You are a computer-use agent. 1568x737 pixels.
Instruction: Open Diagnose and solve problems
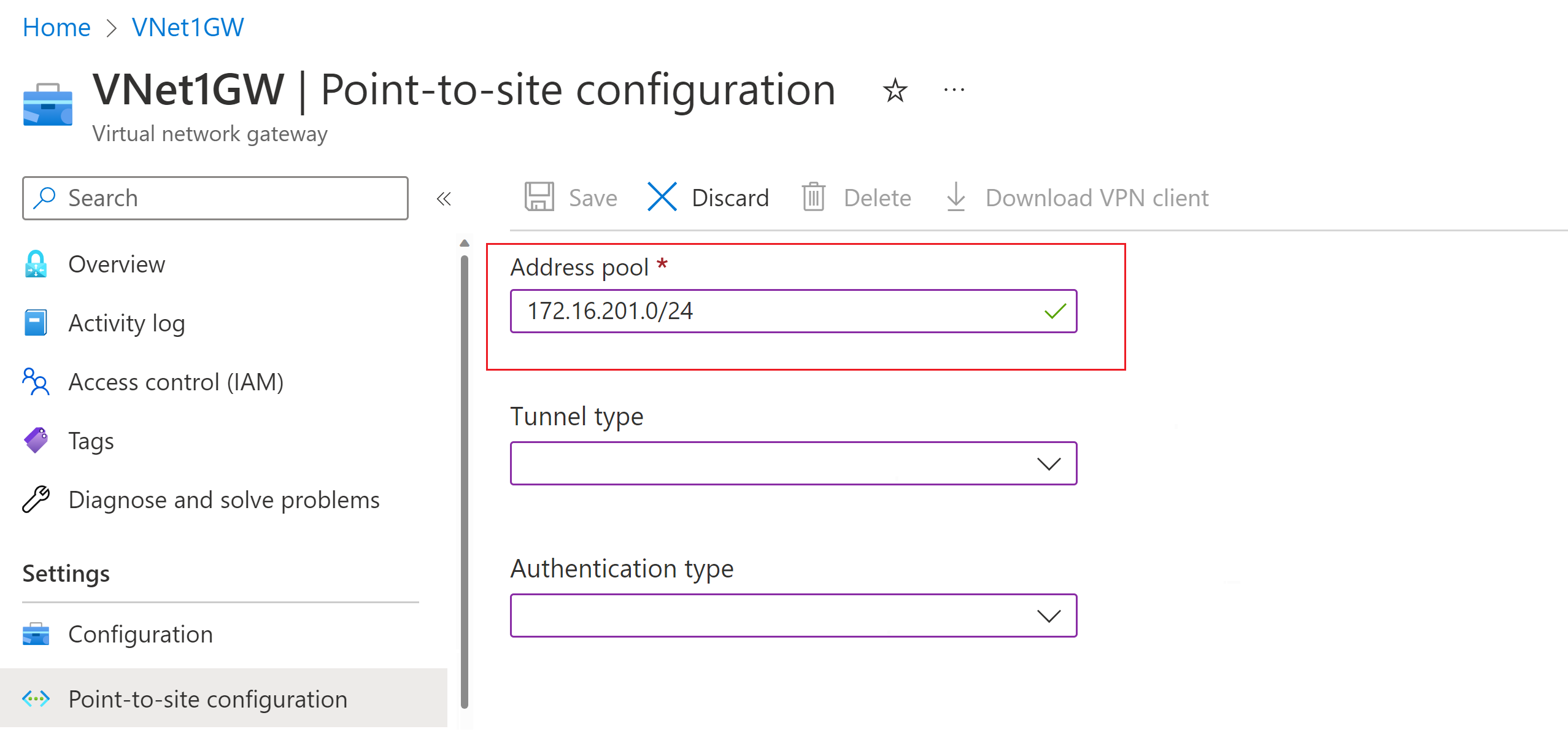tap(35, 499)
